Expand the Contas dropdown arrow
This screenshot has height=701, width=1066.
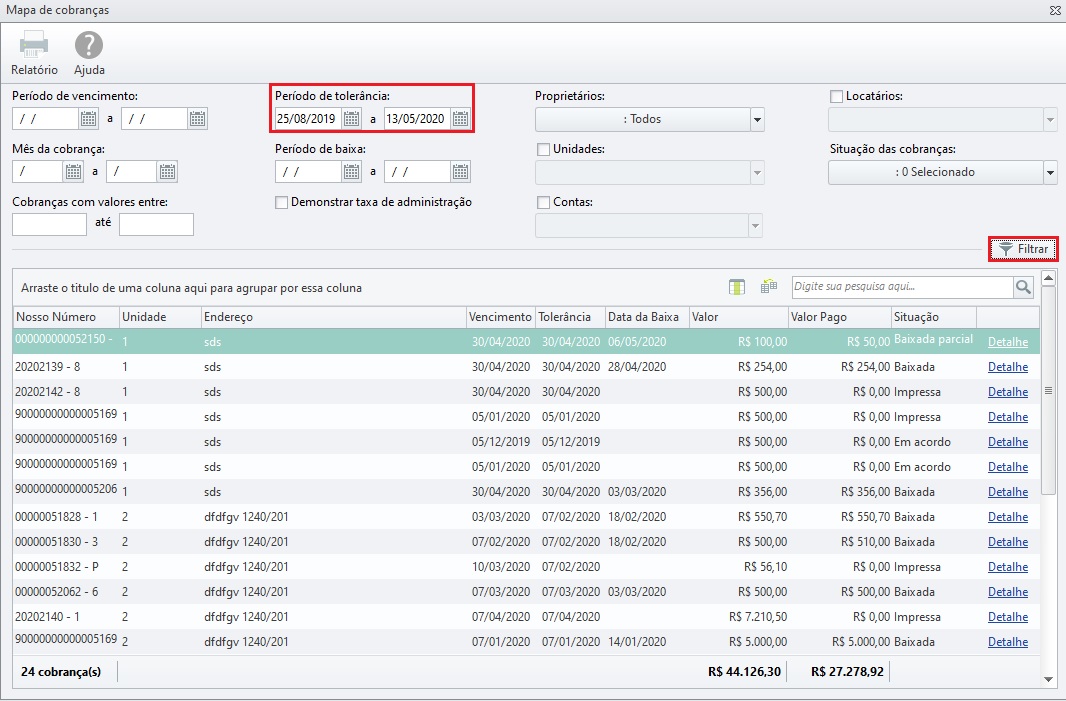tap(755, 226)
